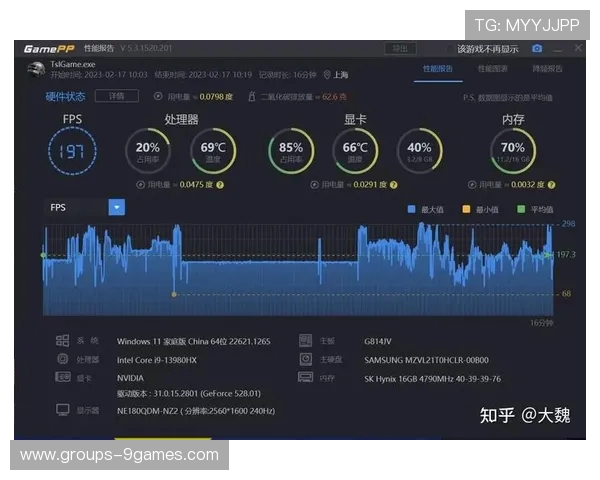Click the help icon after 0.0475 度
The height and width of the screenshot is (480, 600).
(x=220, y=185)
